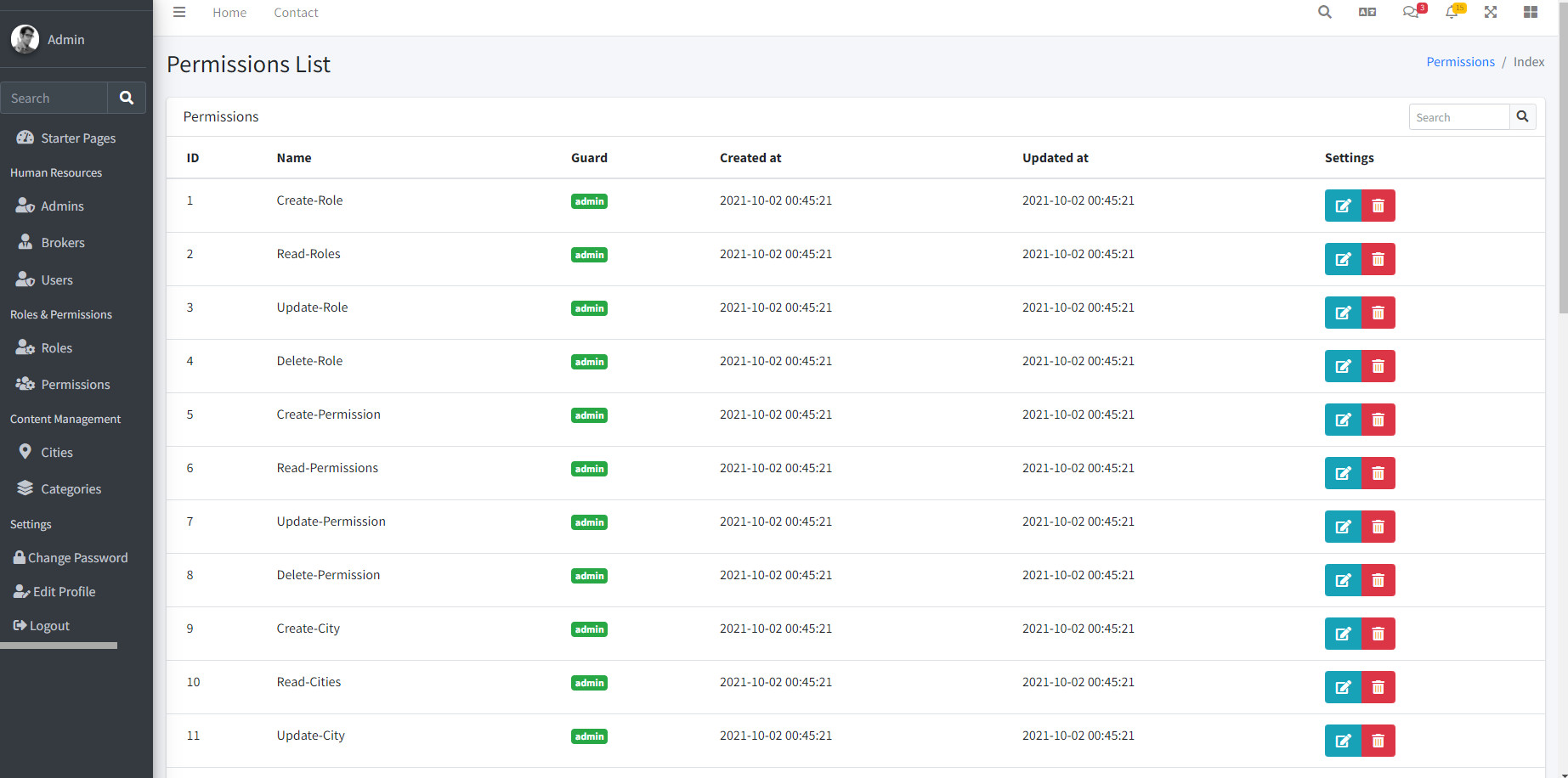Open the language switcher icon
The image size is (1568, 778).
[x=1367, y=12]
